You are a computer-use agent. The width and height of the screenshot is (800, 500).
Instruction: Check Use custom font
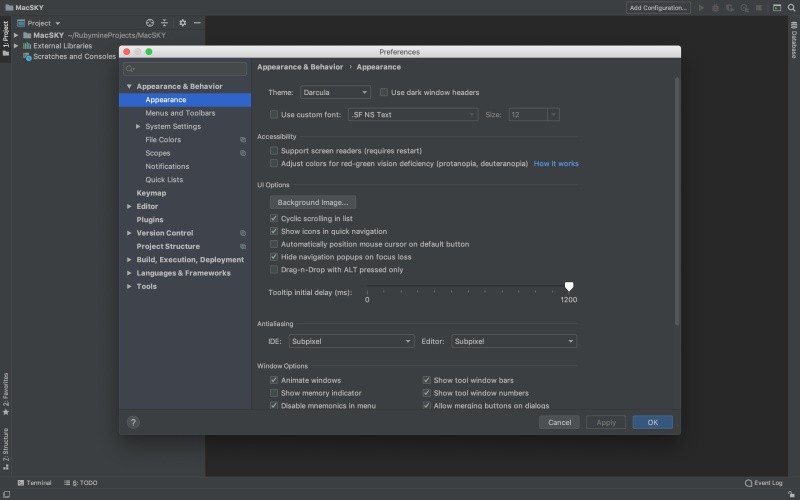pyautogui.click(x=274, y=114)
